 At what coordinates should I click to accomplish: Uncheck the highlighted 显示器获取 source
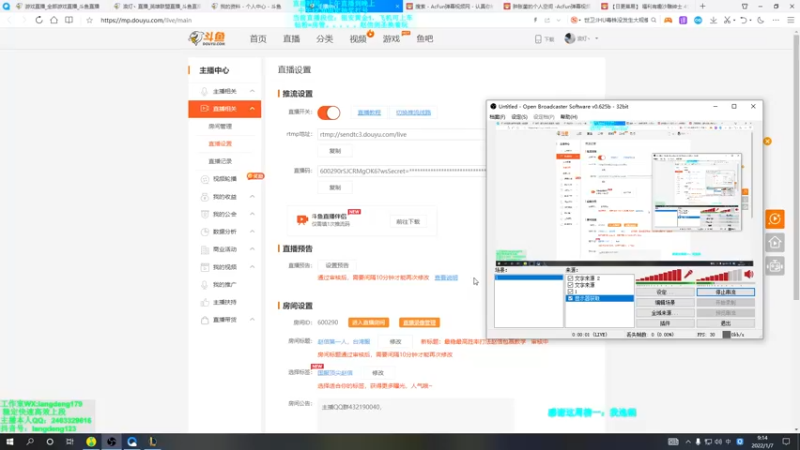point(570,298)
